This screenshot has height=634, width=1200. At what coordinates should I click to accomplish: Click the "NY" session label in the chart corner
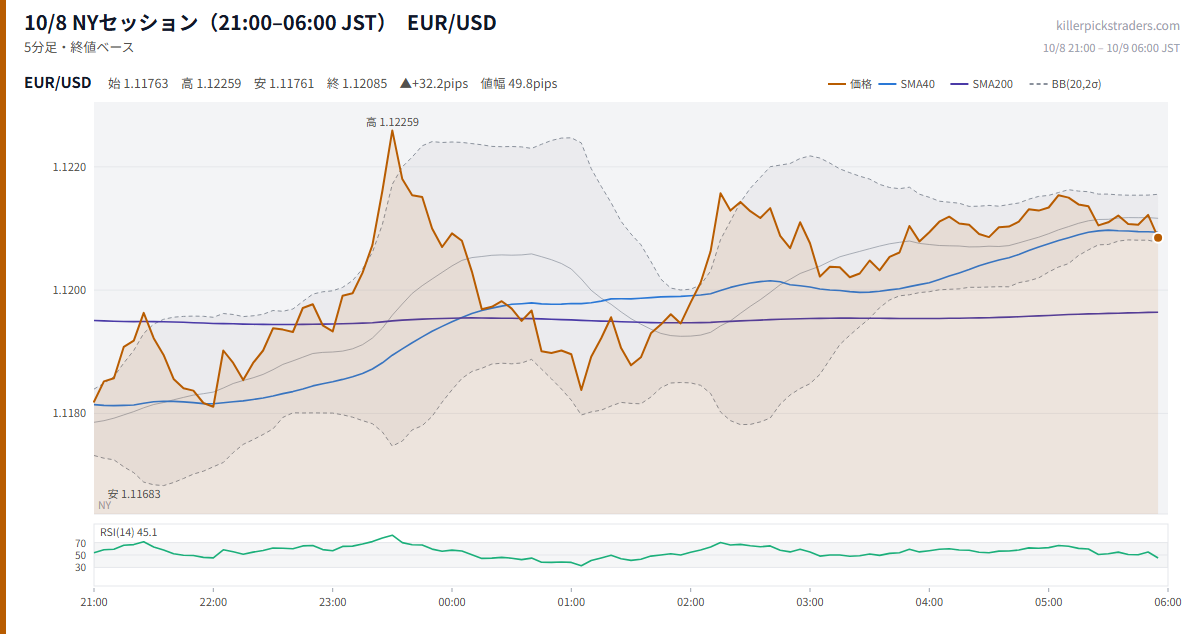tap(105, 506)
